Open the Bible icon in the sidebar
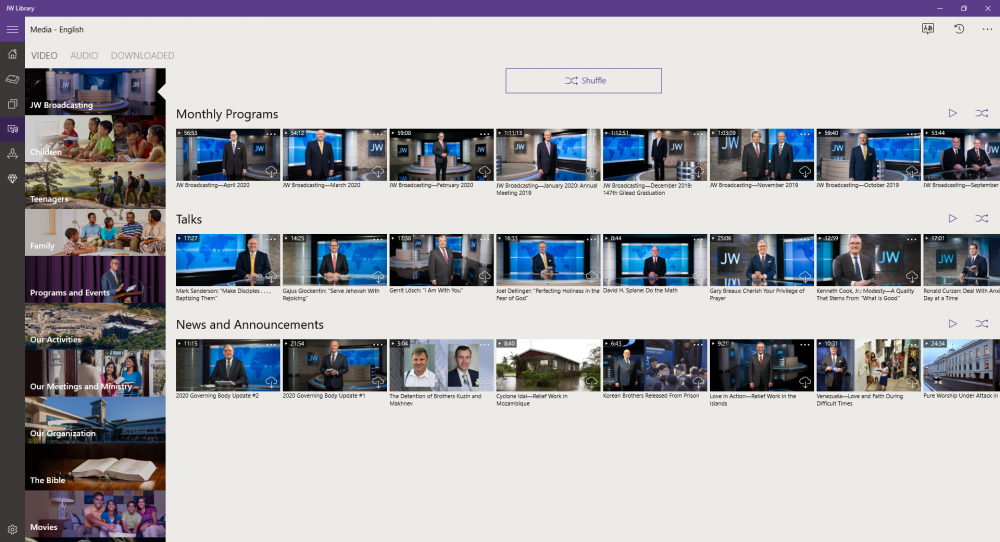Image resolution: width=1000 pixels, height=542 pixels. pos(12,79)
